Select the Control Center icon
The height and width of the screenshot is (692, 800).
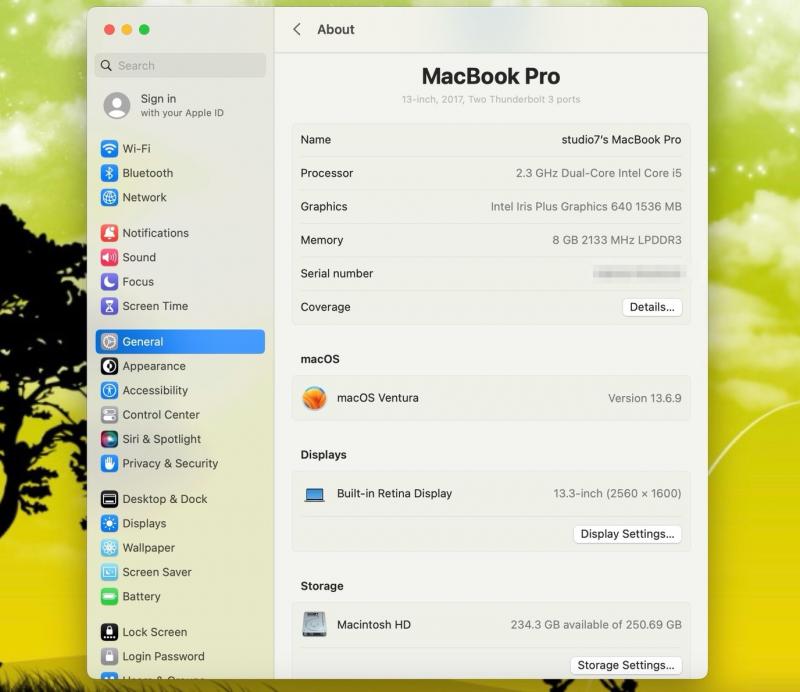point(109,415)
